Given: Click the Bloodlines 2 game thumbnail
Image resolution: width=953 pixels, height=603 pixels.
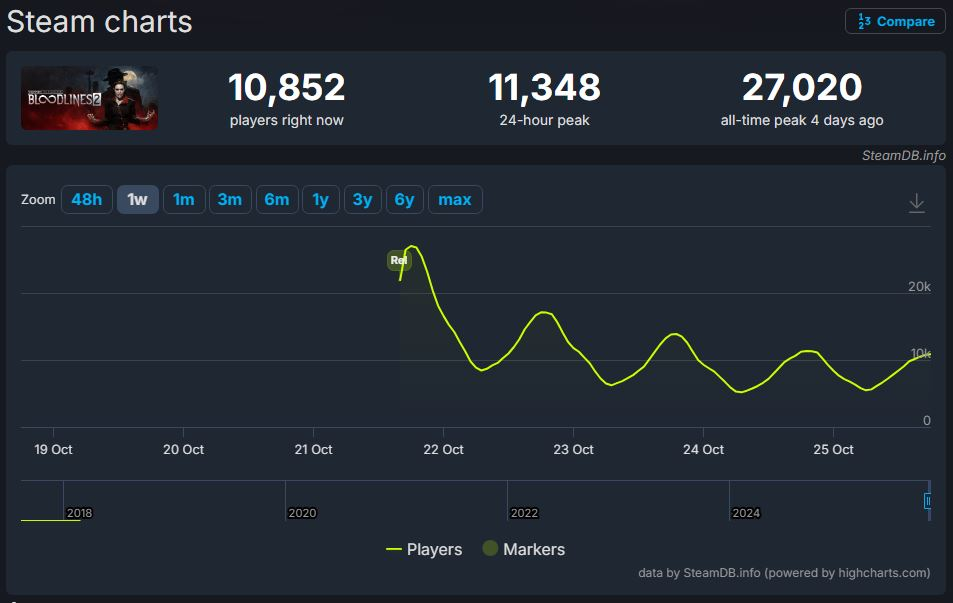Looking at the screenshot, I should tap(89, 98).
